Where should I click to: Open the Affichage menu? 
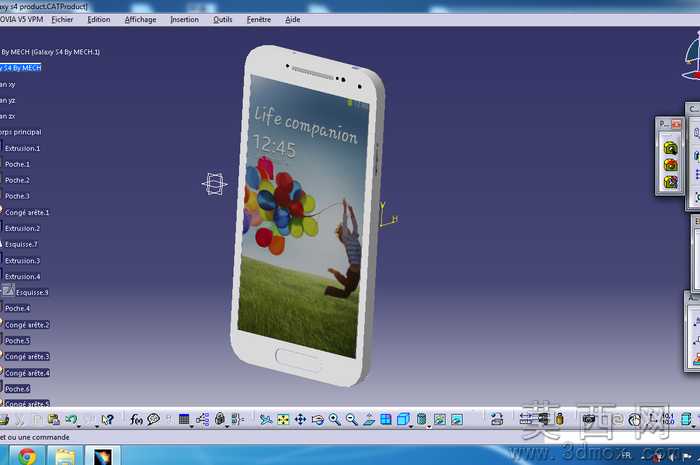140,20
